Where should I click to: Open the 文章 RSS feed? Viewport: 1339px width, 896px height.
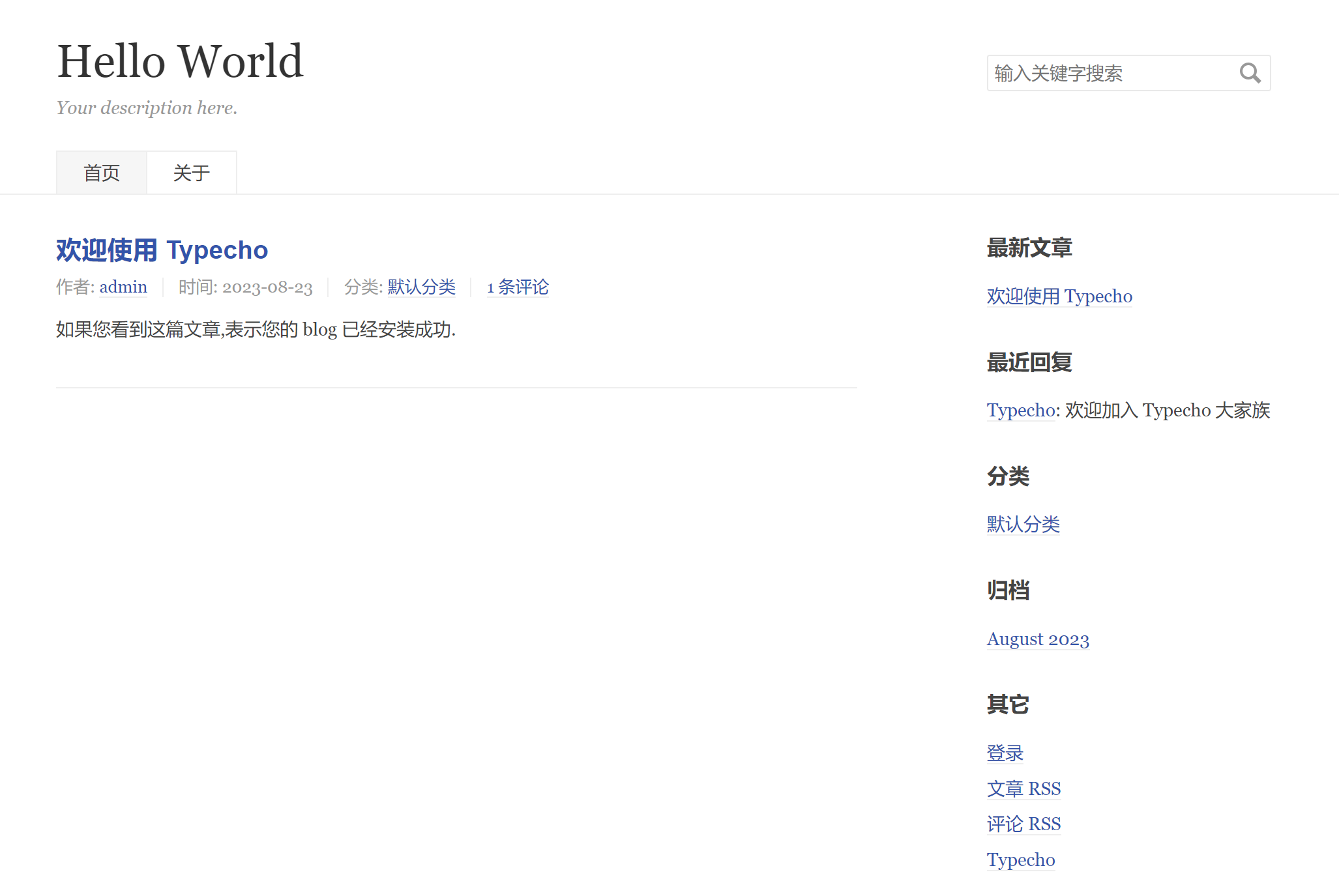point(1023,788)
